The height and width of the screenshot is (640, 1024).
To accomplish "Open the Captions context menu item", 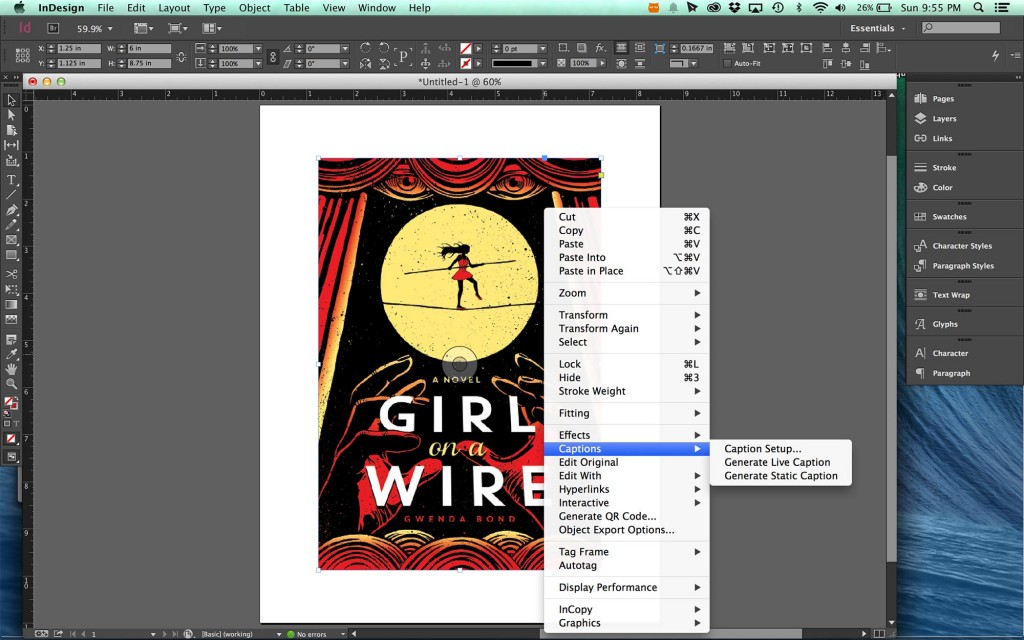I will coord(626,449).
